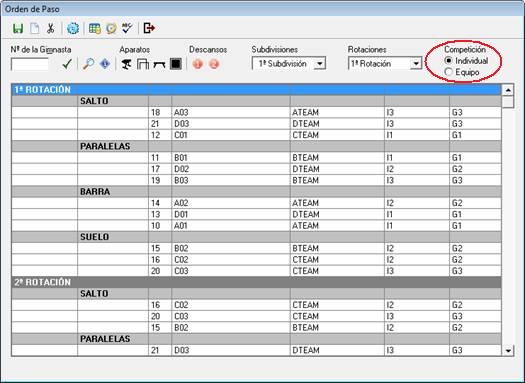Viewport: 525px width, 383px height.
Task: Click the scroll up arrow of the list
Action: point(508,90)
